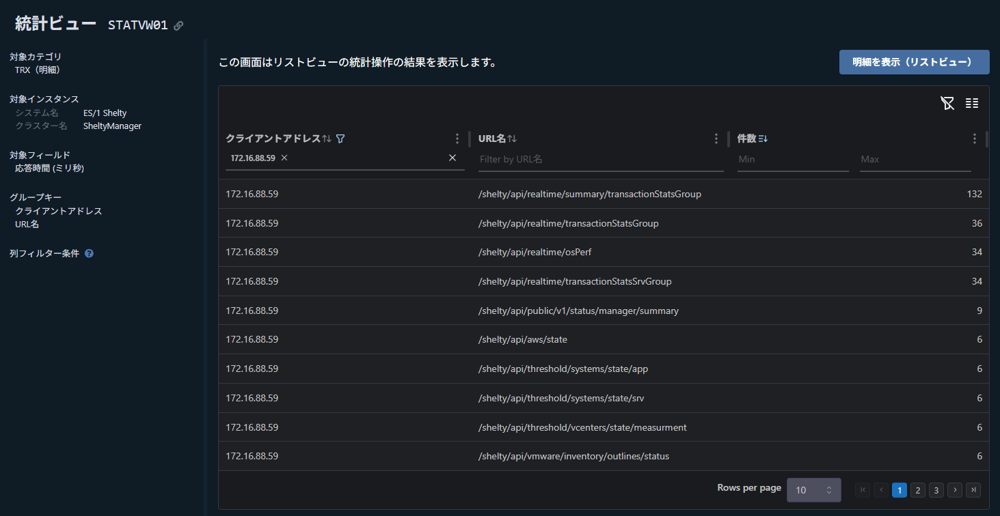Click the funnel icon on クライアントアドレス column
Screen dimensions: 1000x516
[x=341, y=139]
